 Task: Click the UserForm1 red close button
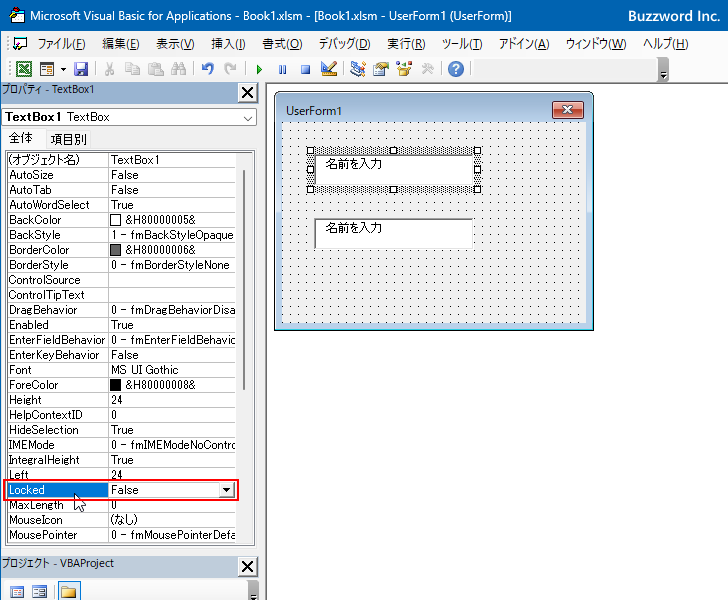pyautogui.click(x=567, y=110)
